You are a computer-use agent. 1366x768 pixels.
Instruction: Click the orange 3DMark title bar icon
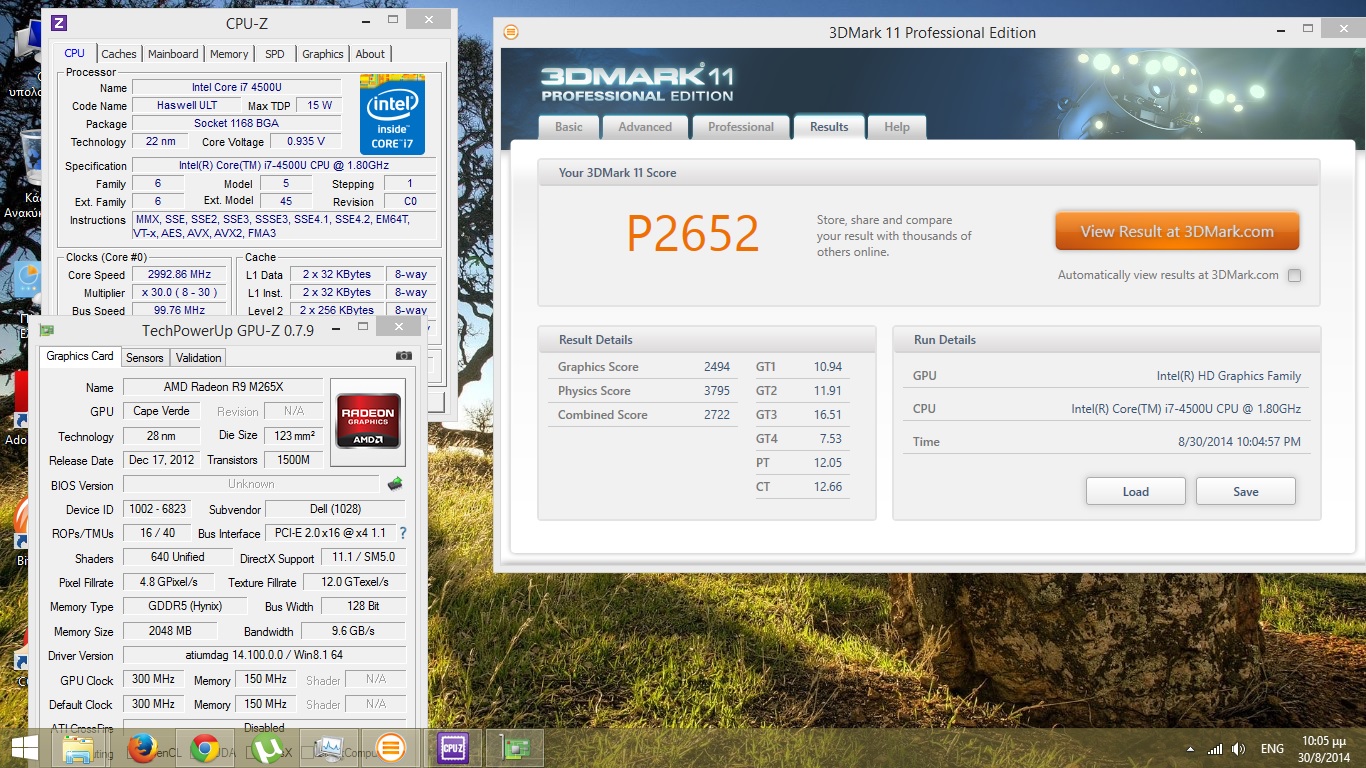pyautogui.click(x=511, y=32)
